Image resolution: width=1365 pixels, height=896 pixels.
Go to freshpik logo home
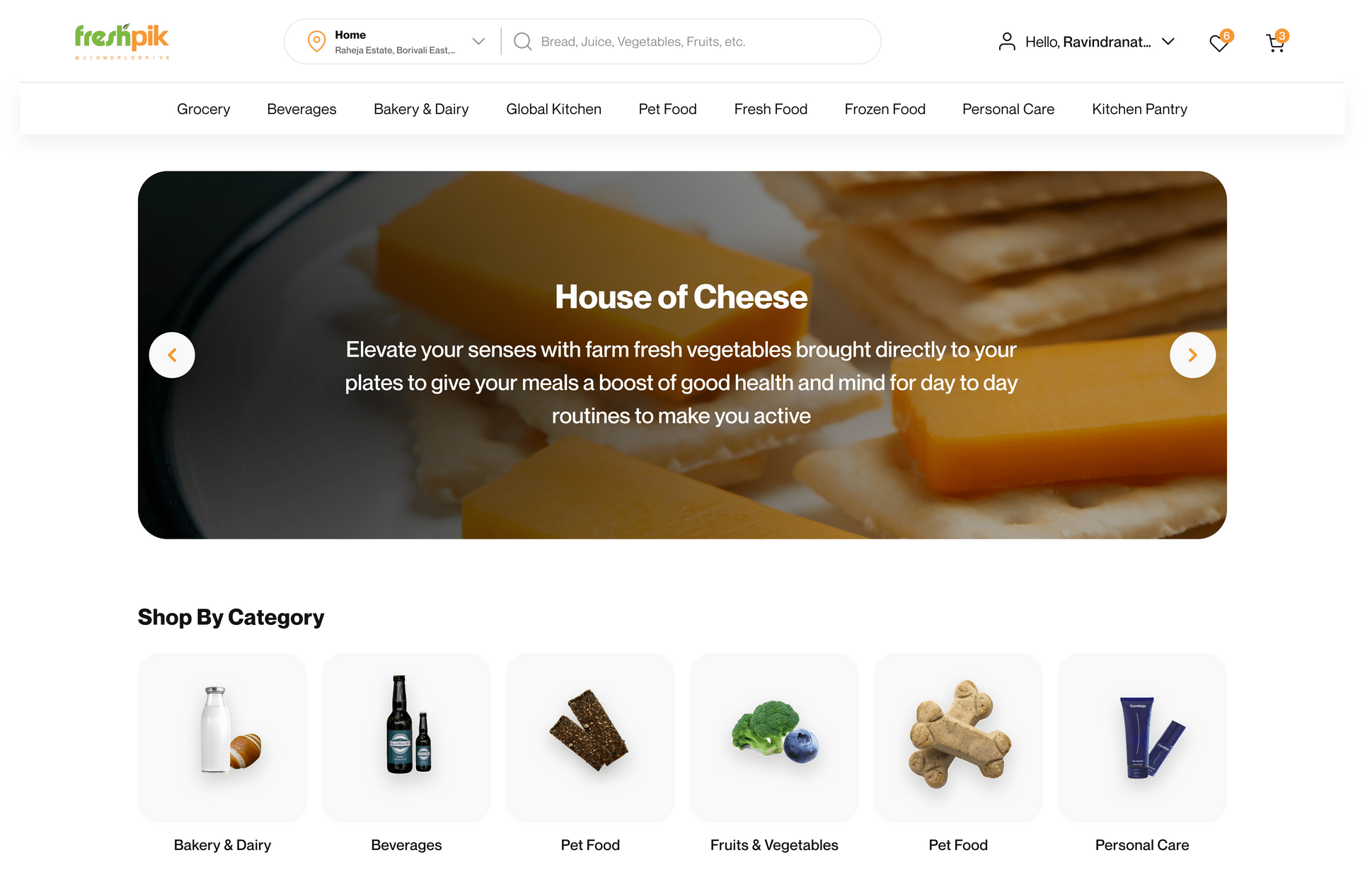[122, 42]
